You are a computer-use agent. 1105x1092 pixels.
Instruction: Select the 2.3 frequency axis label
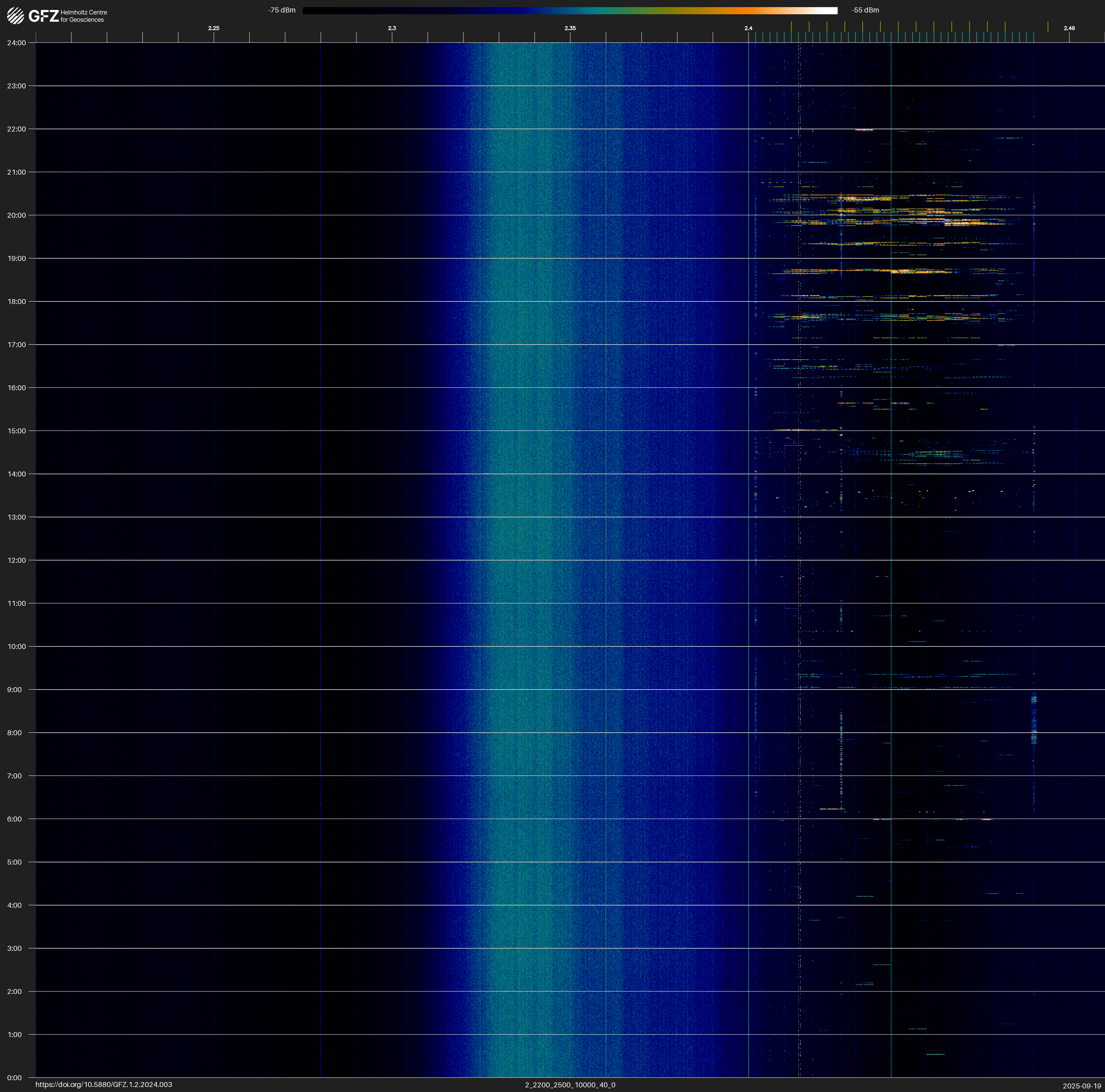point(392,28)
